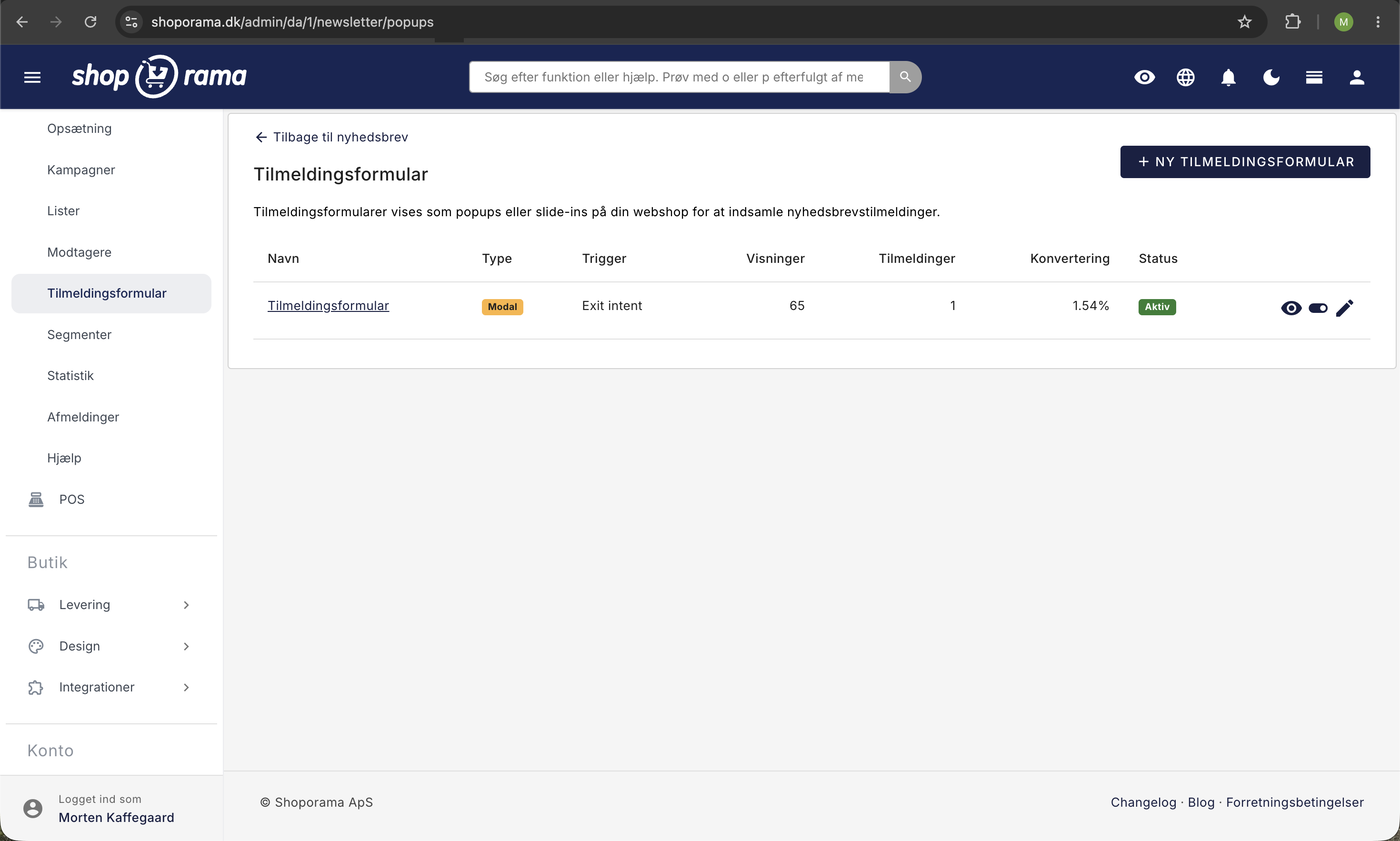Reload the page
The width and height of the screenshot is (1400, 841).
click(x=90, y=21)
